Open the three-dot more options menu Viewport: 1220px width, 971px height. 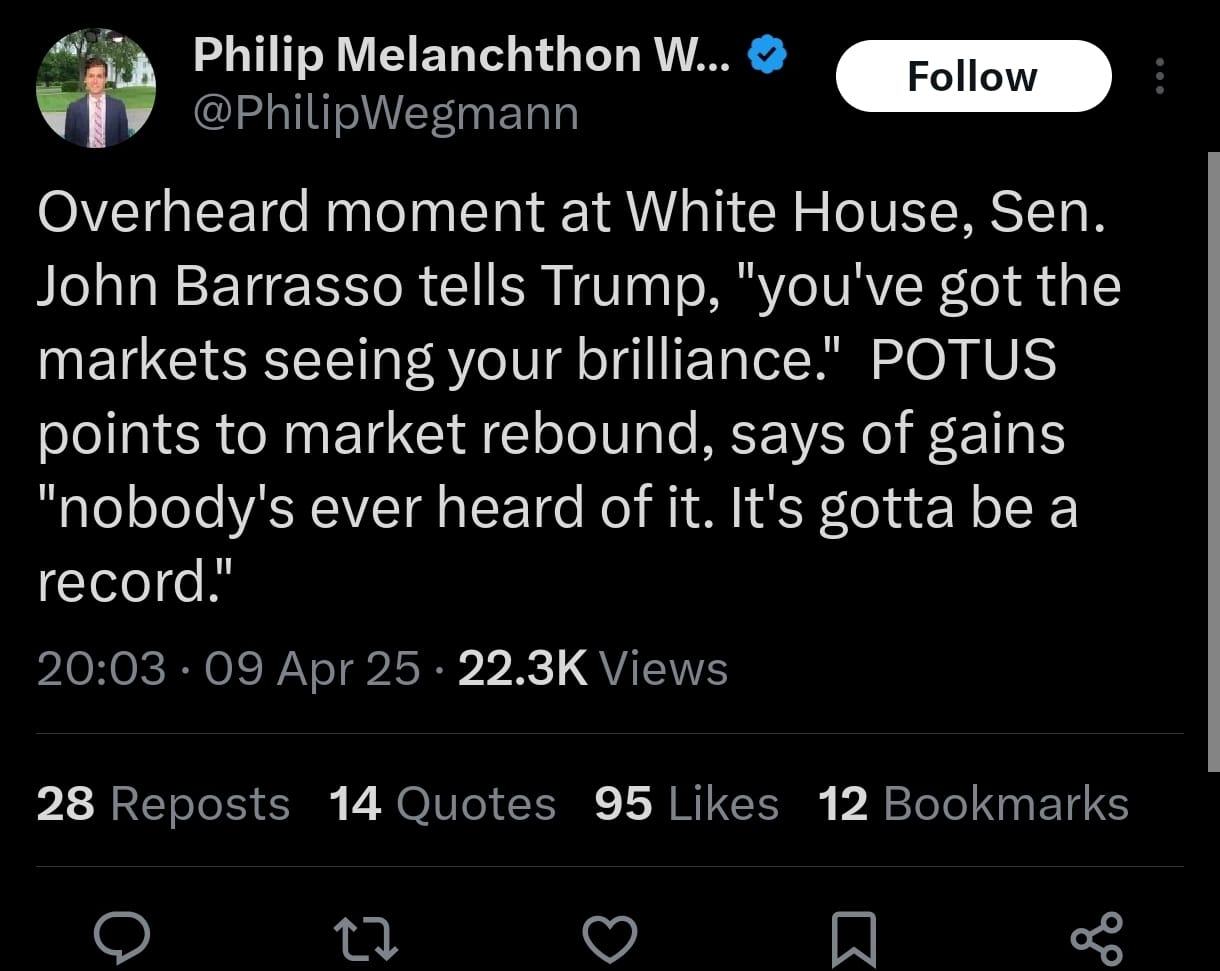(x=1159, y=76)
